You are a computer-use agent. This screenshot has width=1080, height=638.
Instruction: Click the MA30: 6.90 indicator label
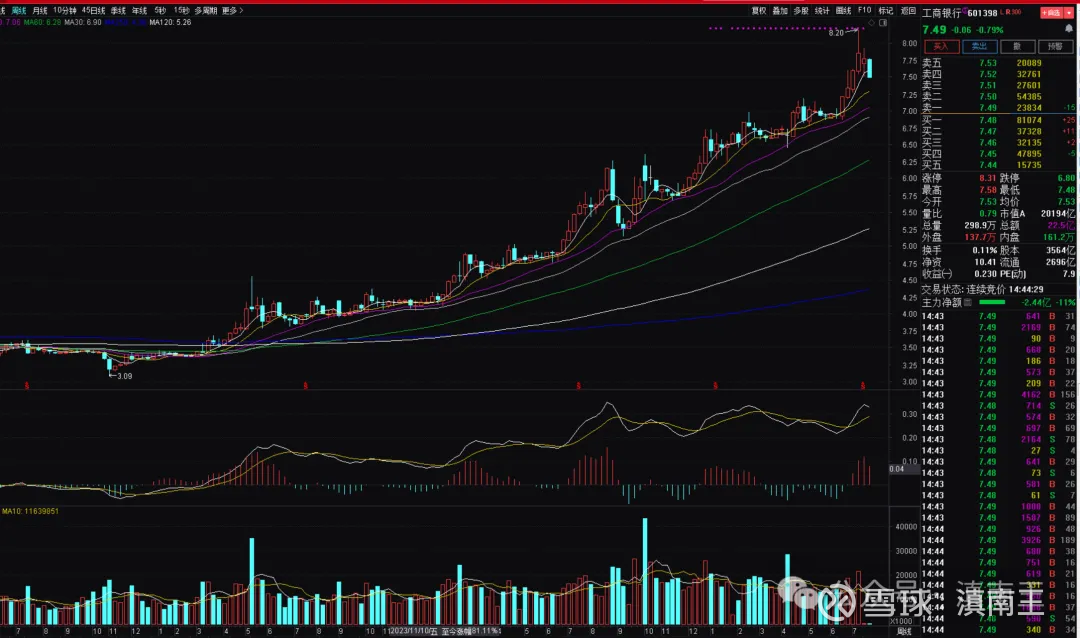(83, 23)
